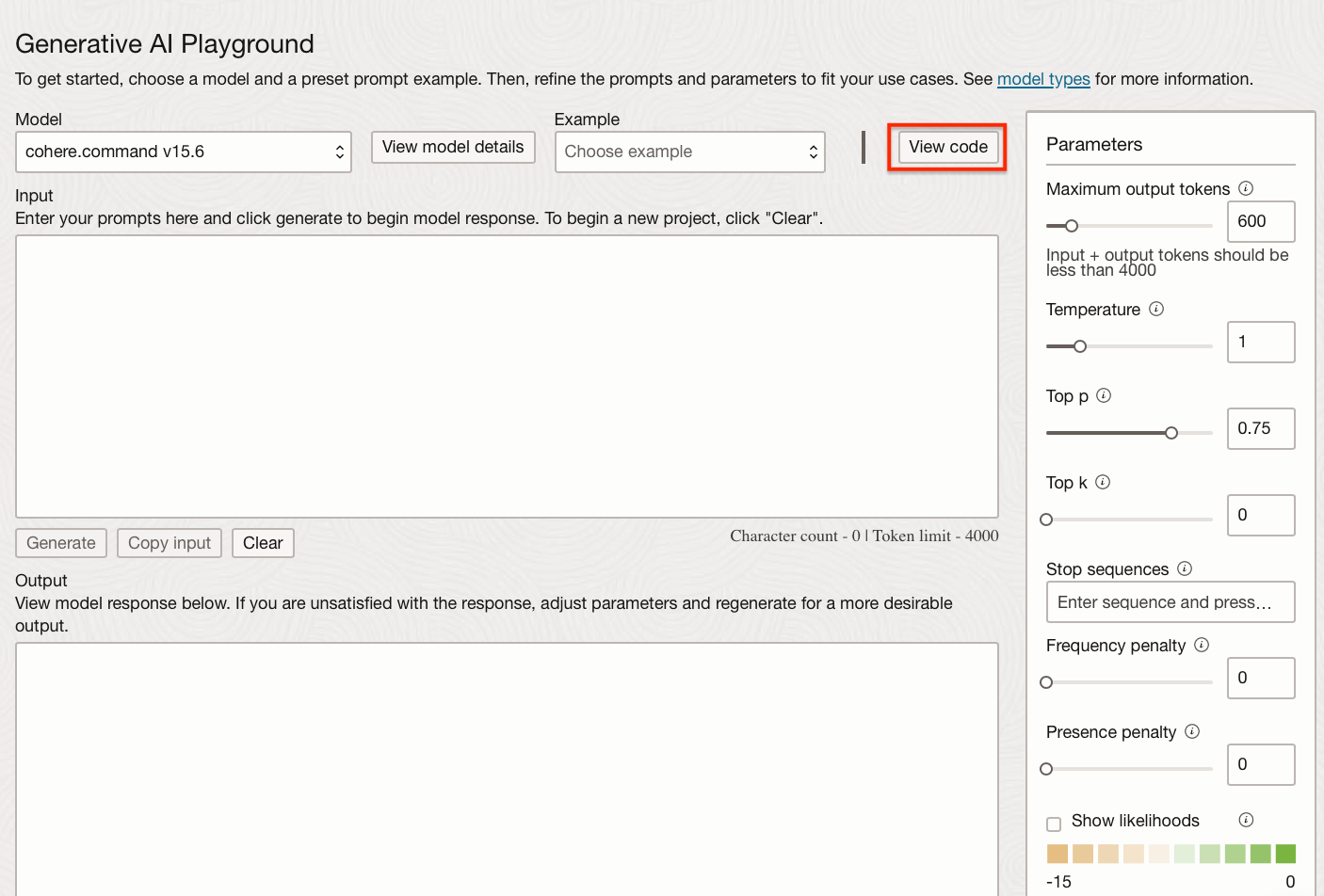
Task: Open the Presence penalty info tooltip
Action: (1192, 731)
